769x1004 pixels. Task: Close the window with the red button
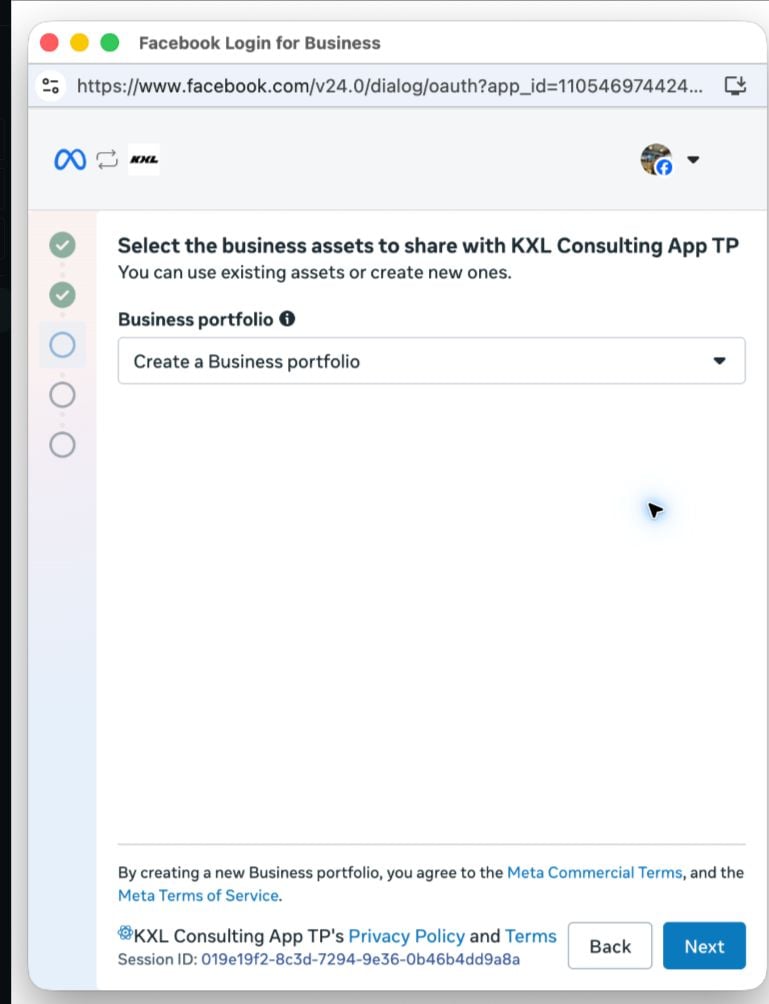coord(49,43)
